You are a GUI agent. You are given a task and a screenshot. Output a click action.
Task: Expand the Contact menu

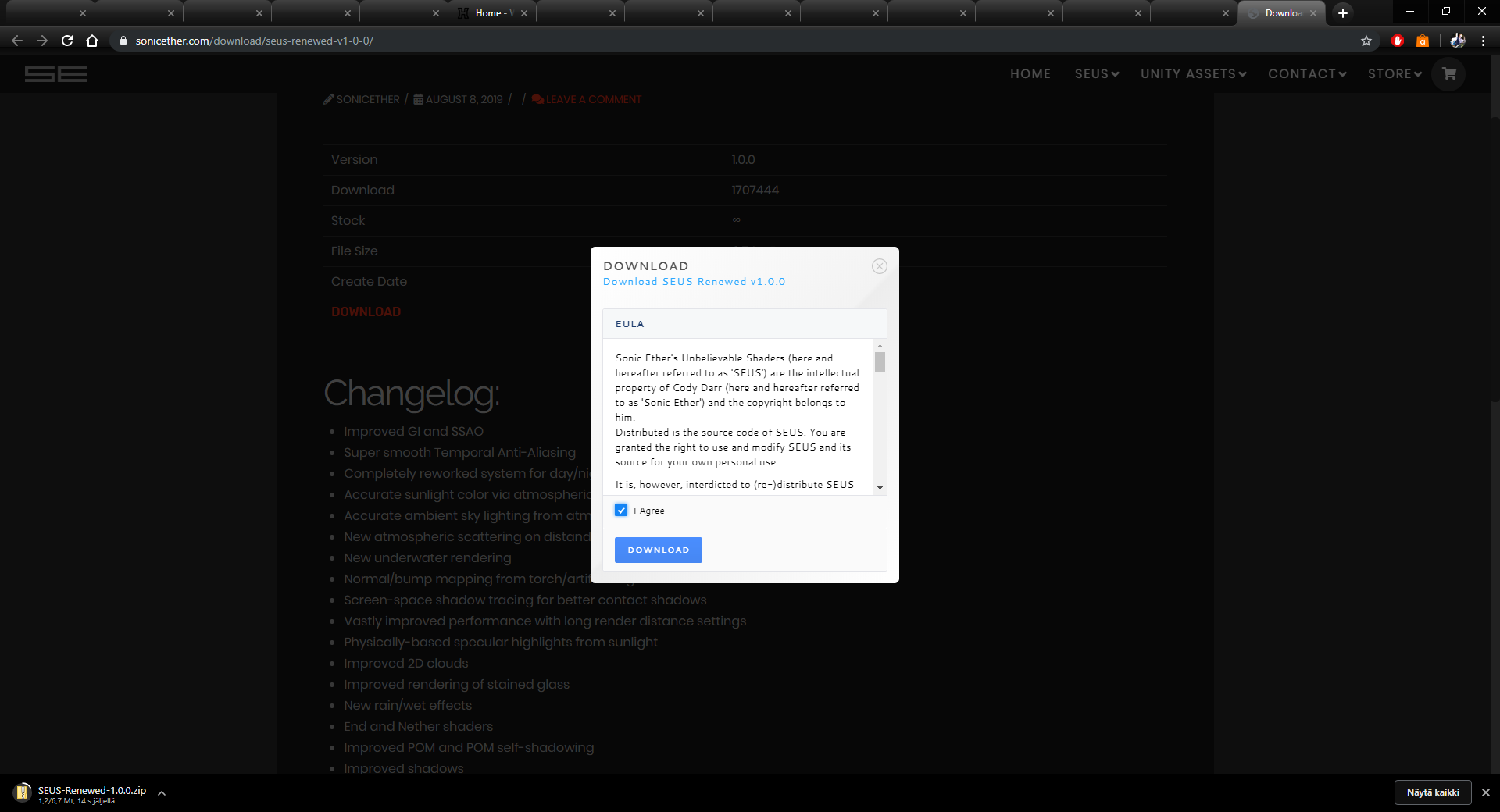click(1307, 74)
